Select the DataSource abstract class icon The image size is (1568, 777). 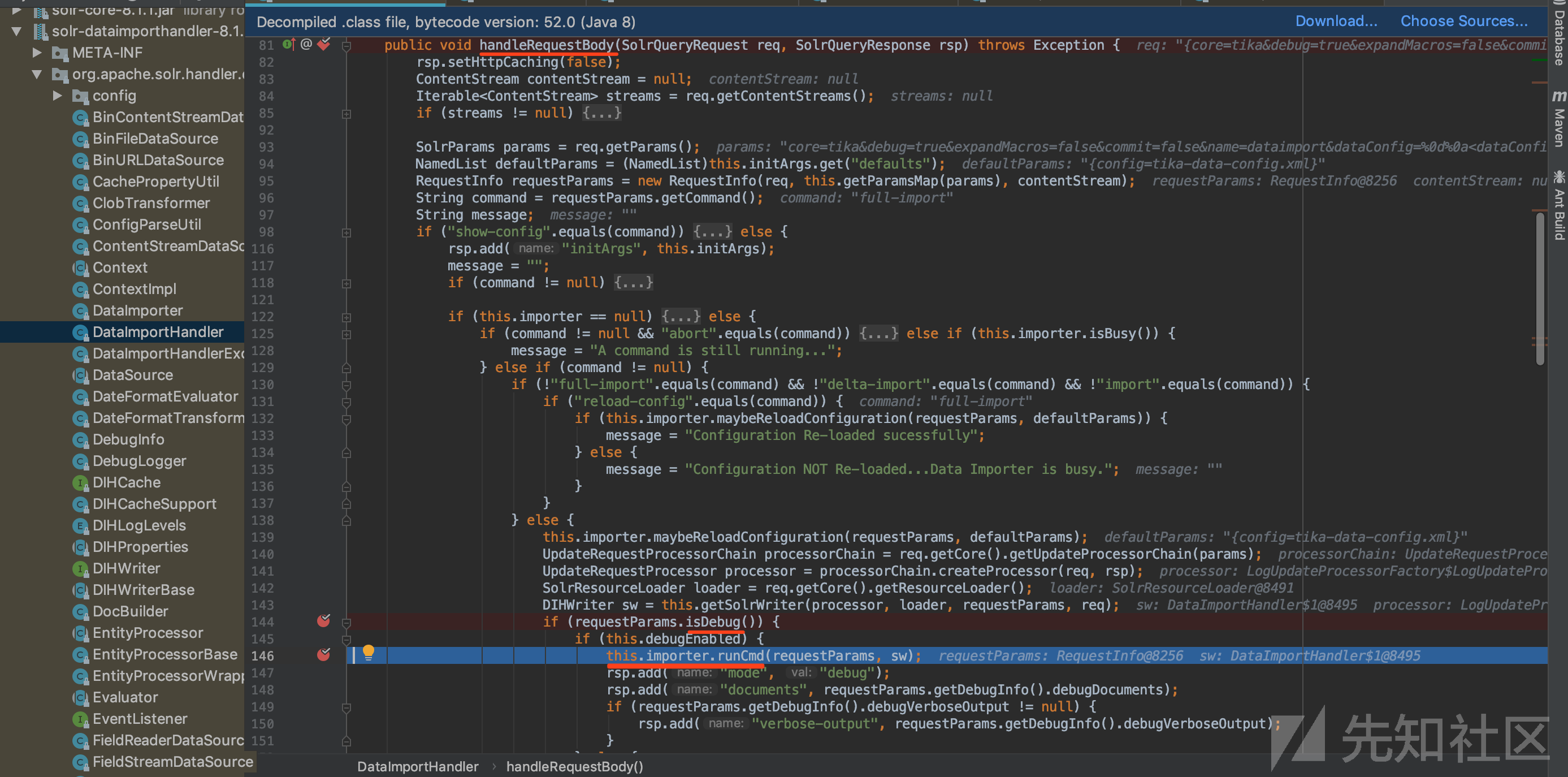pos(80,375)
